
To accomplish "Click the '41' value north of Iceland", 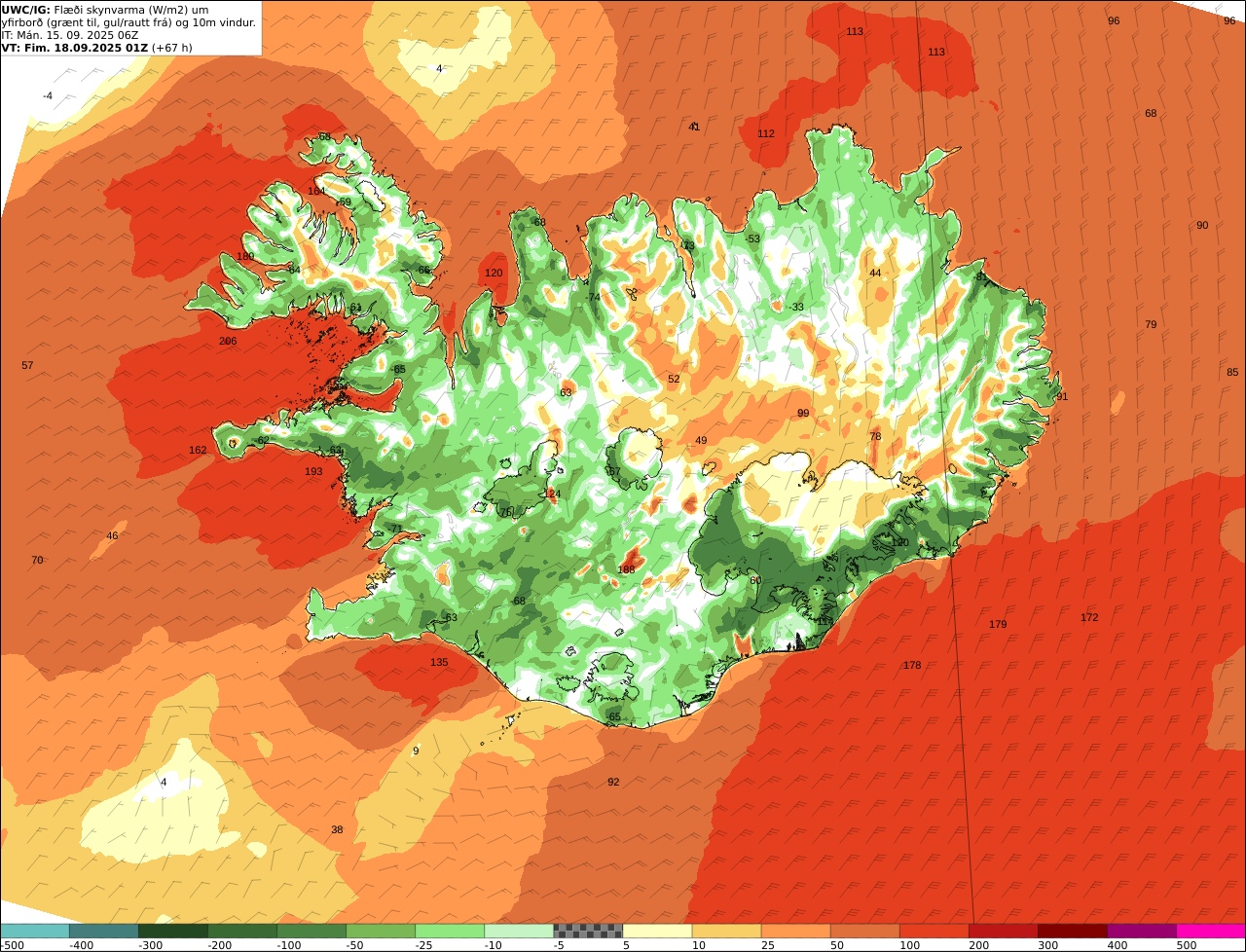I will pyautogui.click(x=694, y=128).
